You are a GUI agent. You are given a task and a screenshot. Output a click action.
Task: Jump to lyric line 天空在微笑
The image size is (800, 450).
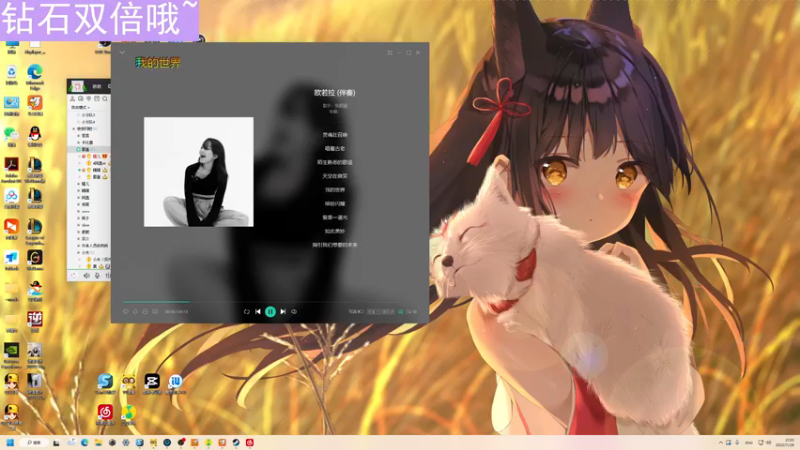click(335, 176)
